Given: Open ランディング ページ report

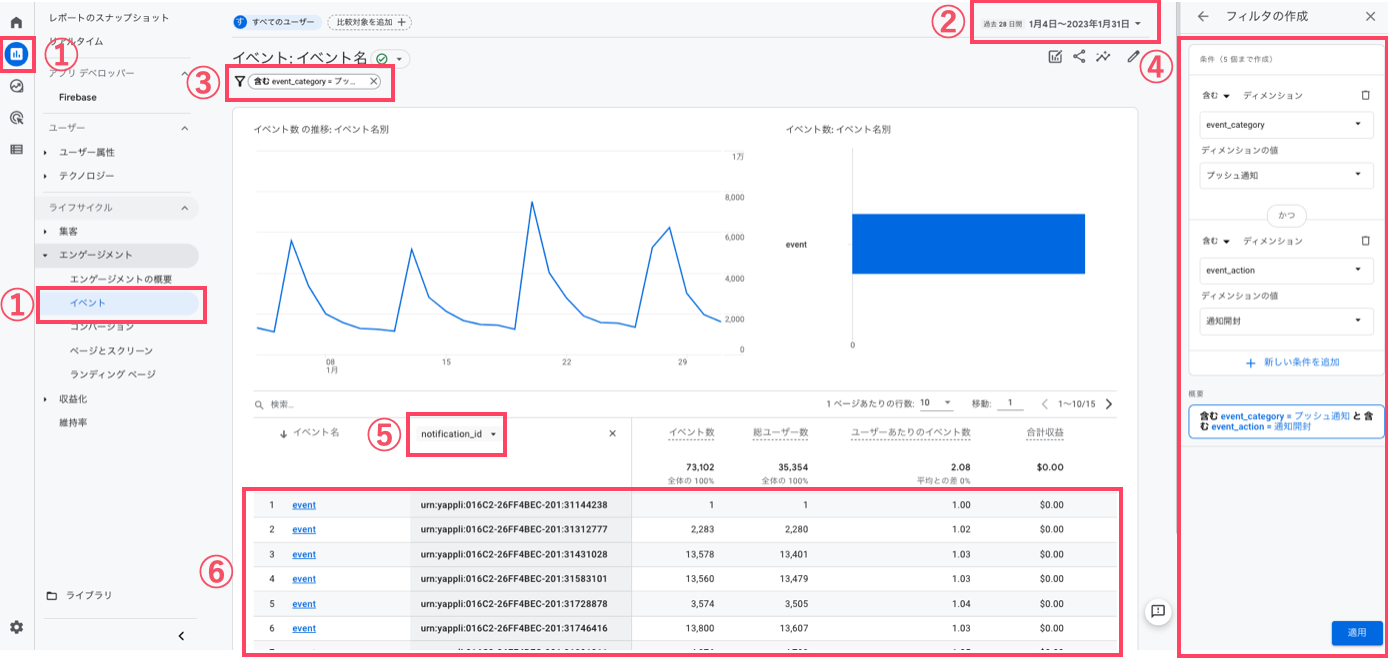Looking at the screenshot, I should coord(113,374).
